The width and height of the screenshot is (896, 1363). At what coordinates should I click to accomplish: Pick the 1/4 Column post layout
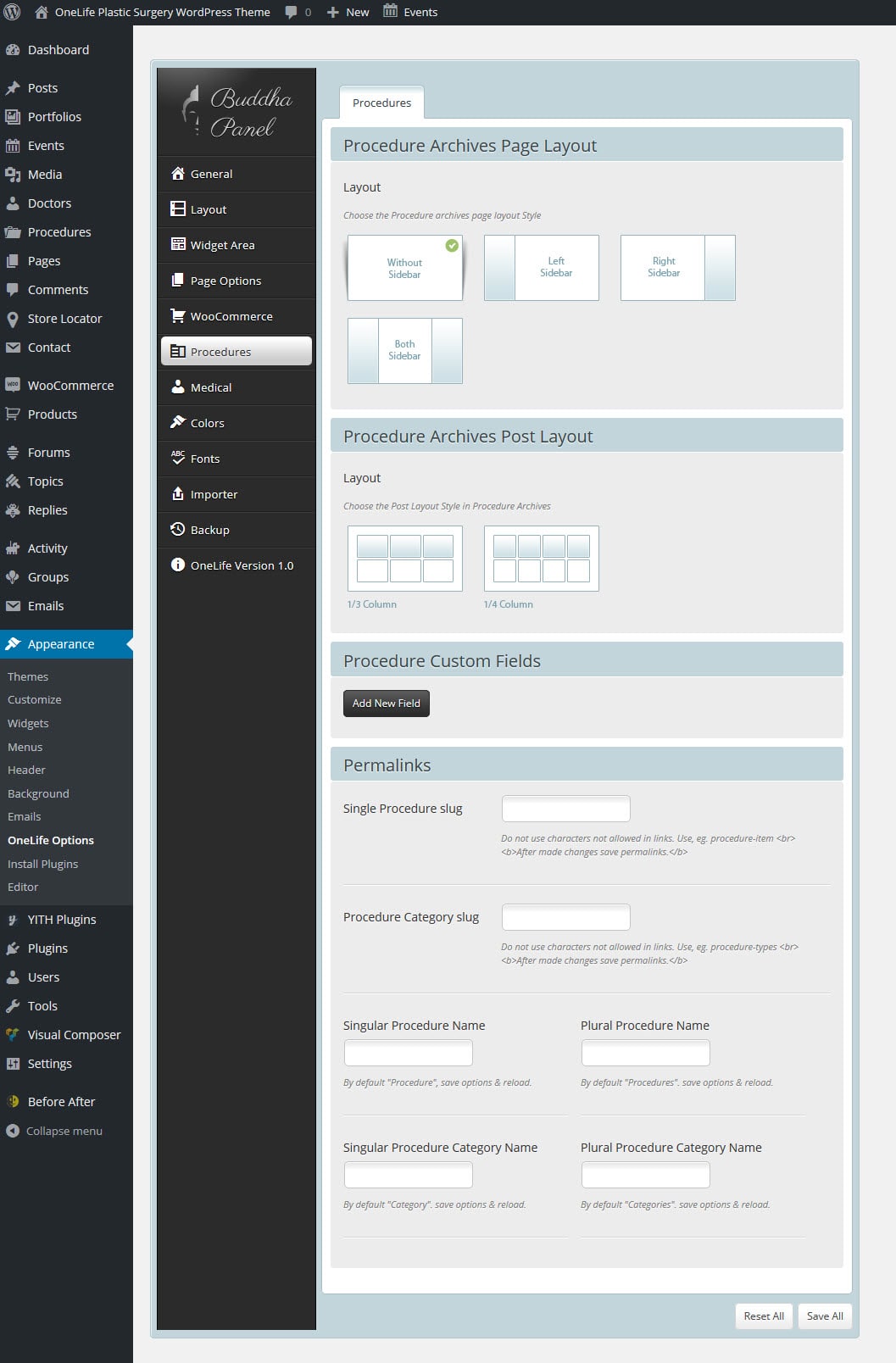click(542, 559)
